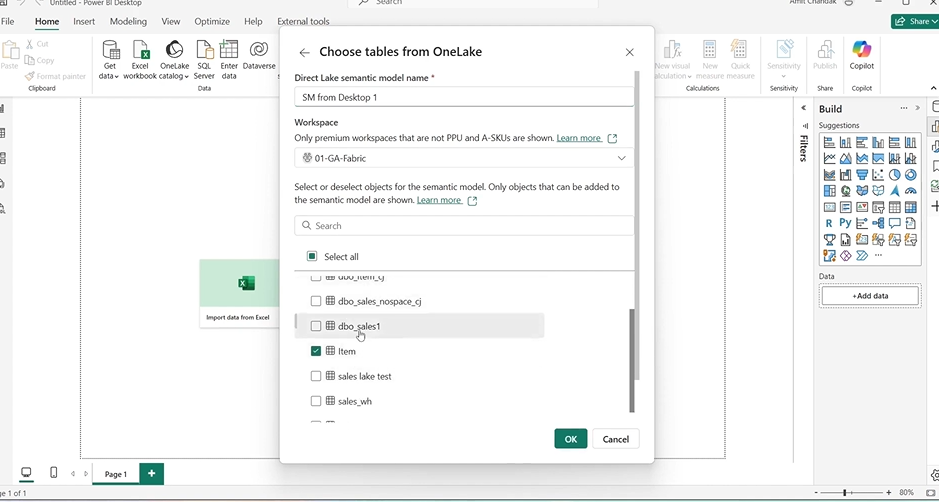Image resolution: width=939 pixels, height=502 pixels.
Task: Check the sales lake test checkbox
Action: [316, 376]
